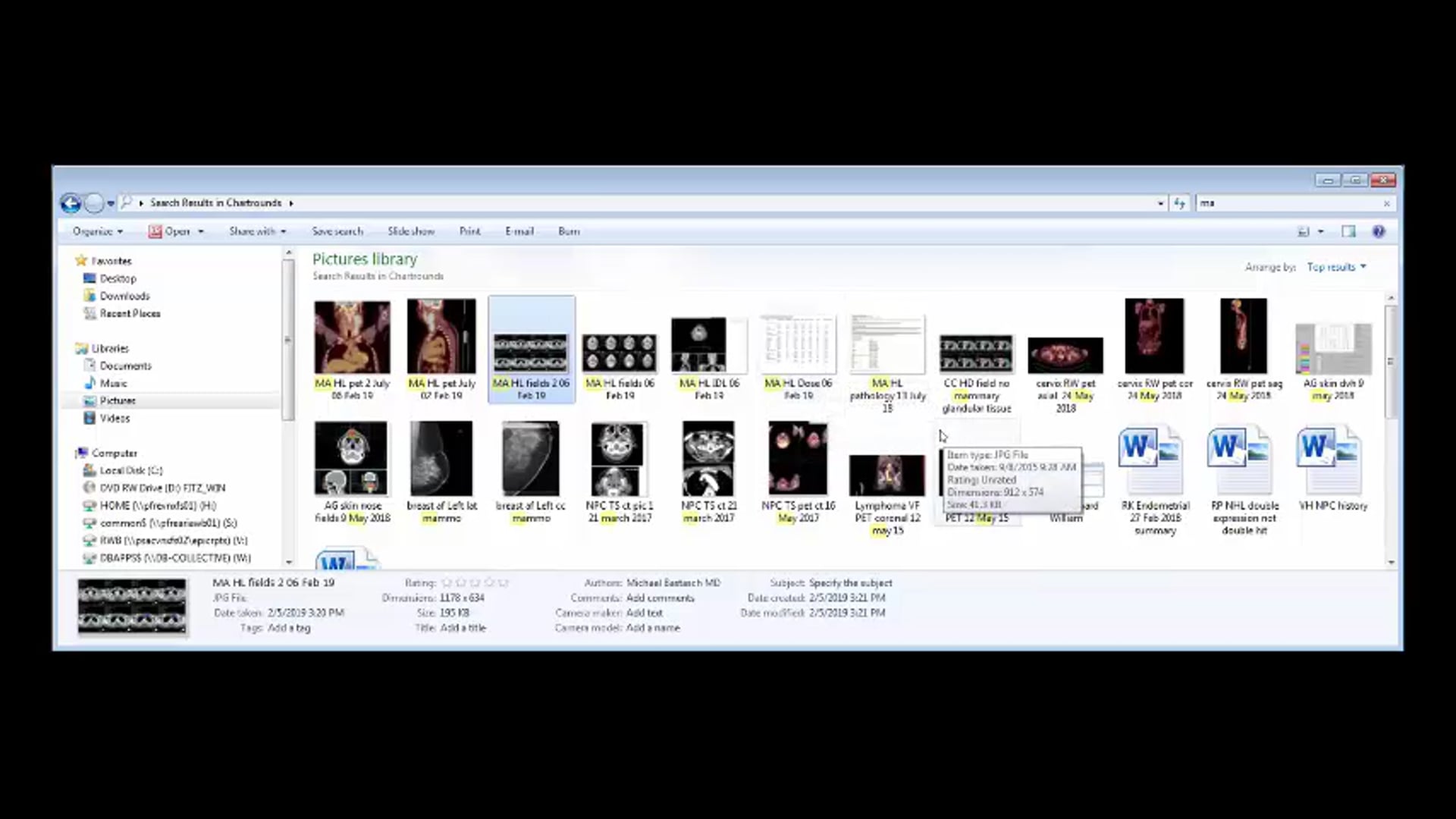Click the change view icon
Screen dimensions: 1456x819
[x=1304, y=231]
